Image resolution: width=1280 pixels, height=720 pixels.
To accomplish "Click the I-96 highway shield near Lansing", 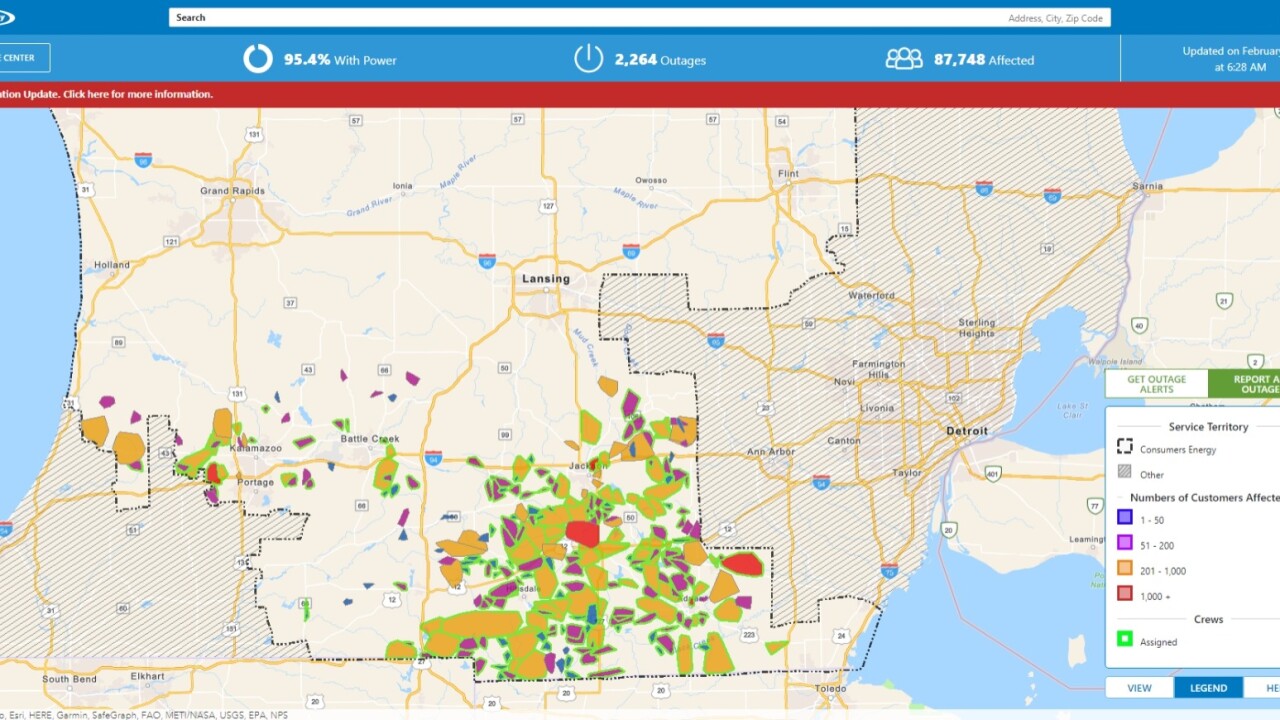I will 487,260.
